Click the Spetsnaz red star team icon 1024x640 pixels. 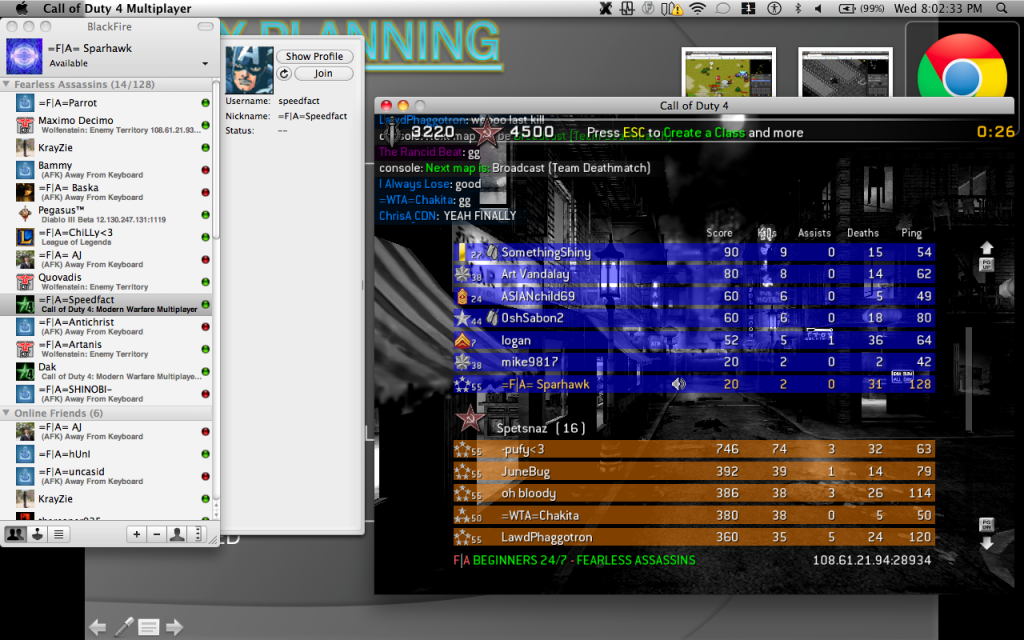pyautogui.click(x=470, y=419)
